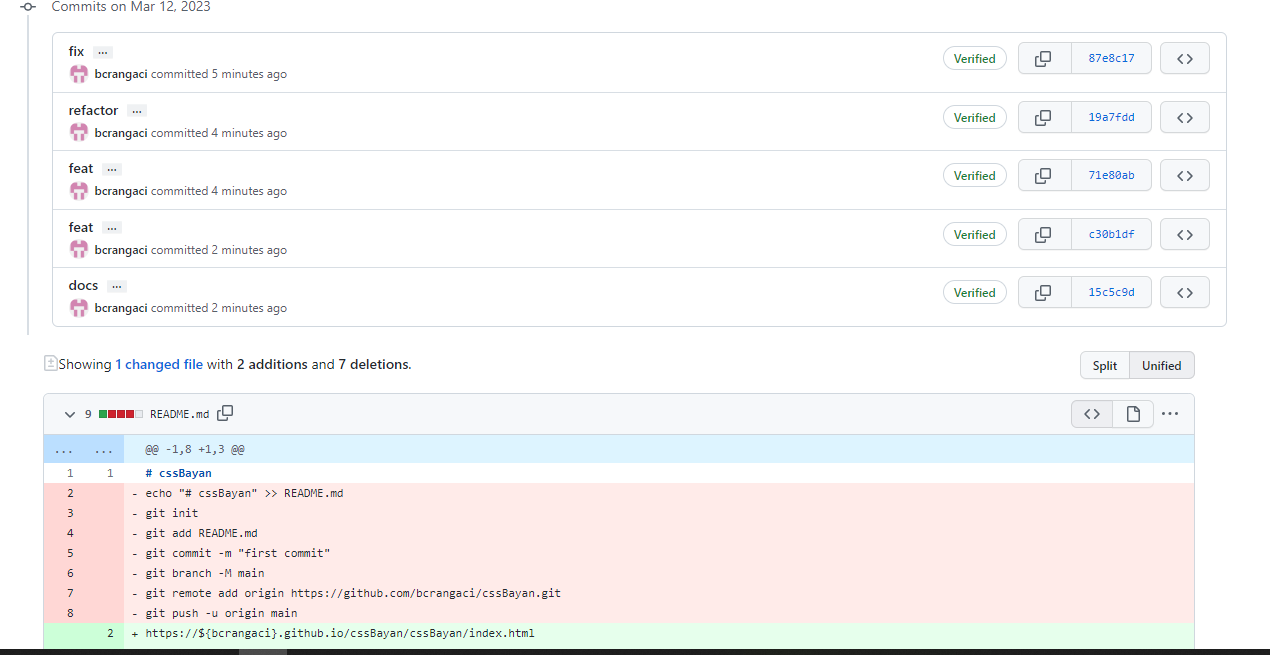Collapse the README.md diff chevron
The image size is (1270, 655).
pos(70,414)
